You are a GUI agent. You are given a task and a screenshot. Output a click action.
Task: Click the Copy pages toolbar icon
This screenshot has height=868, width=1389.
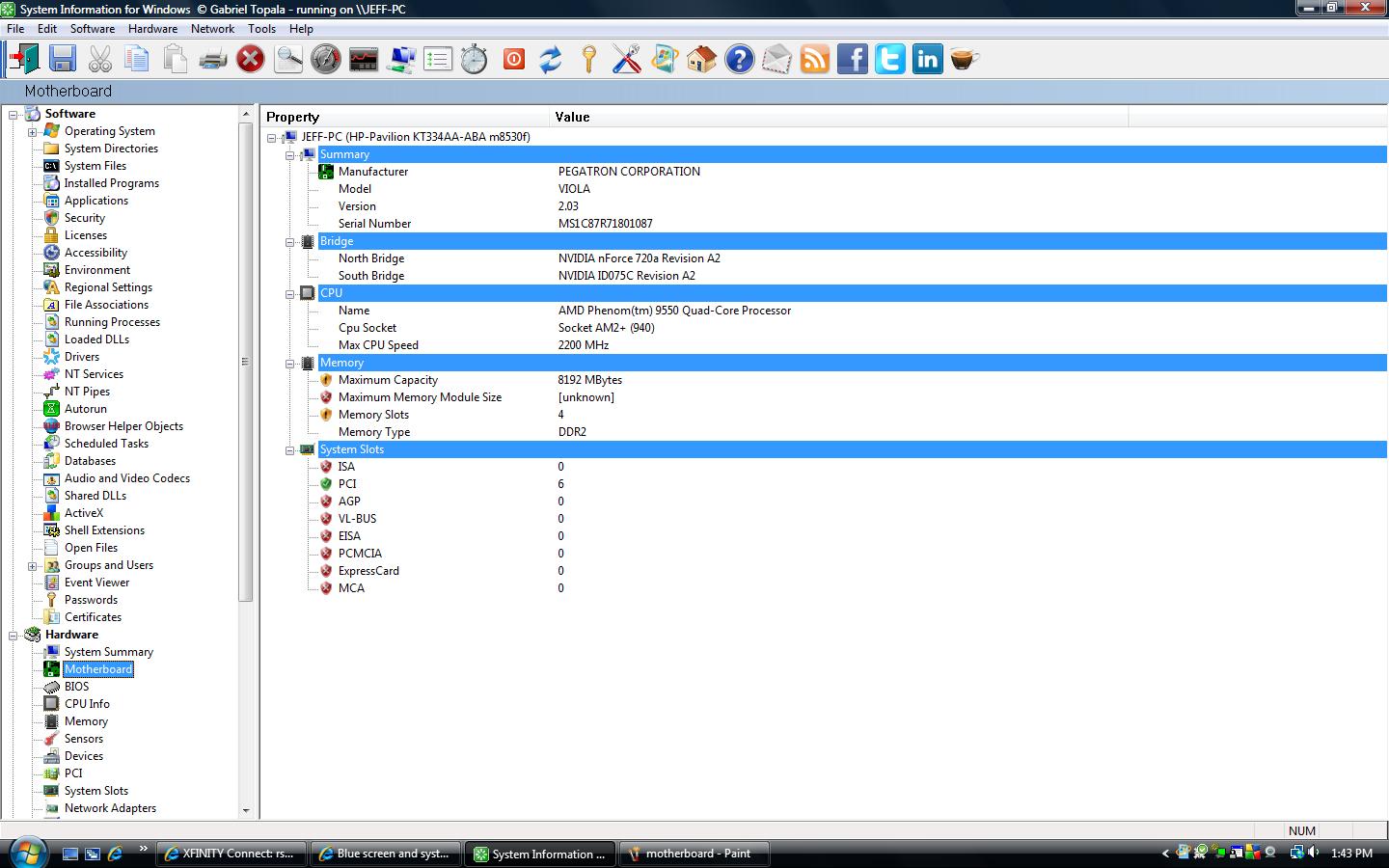[x=137, y=60]
